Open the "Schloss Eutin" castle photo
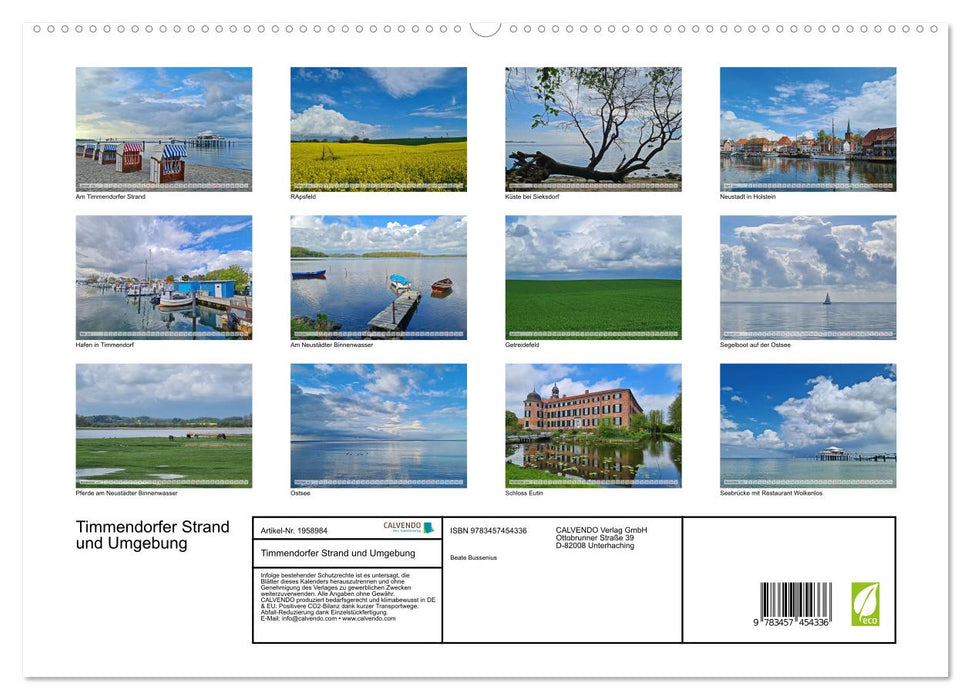This screenshot has width=971, height=700. point(592,425)
